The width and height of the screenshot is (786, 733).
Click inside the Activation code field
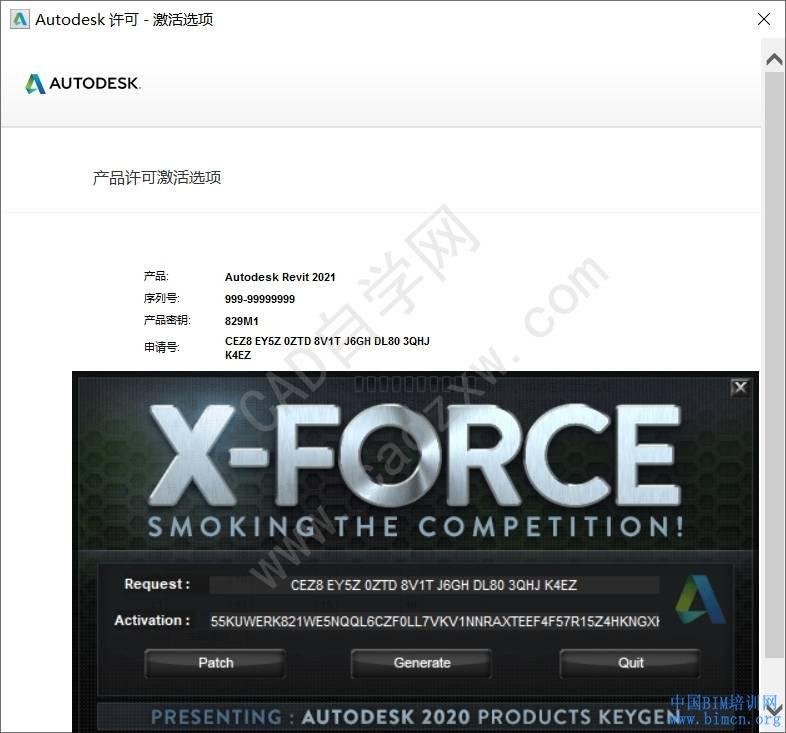point(435,622)
